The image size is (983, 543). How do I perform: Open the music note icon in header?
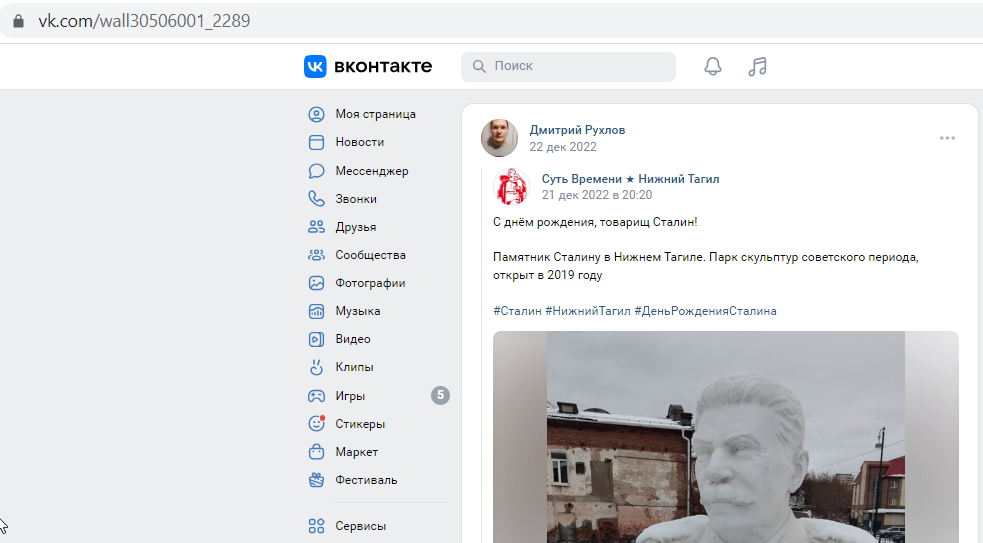click(x=757, y=66)
